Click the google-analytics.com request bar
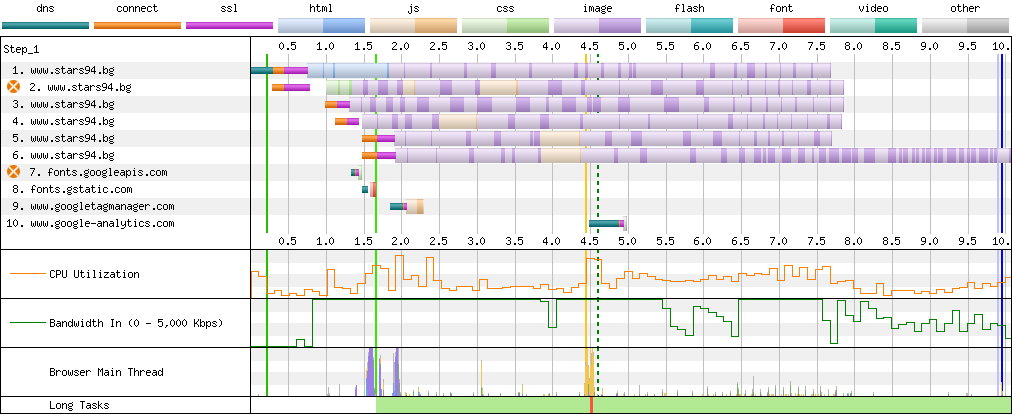Image resolution: width=1012 pixels, height=414 pixels. [607, 223]
